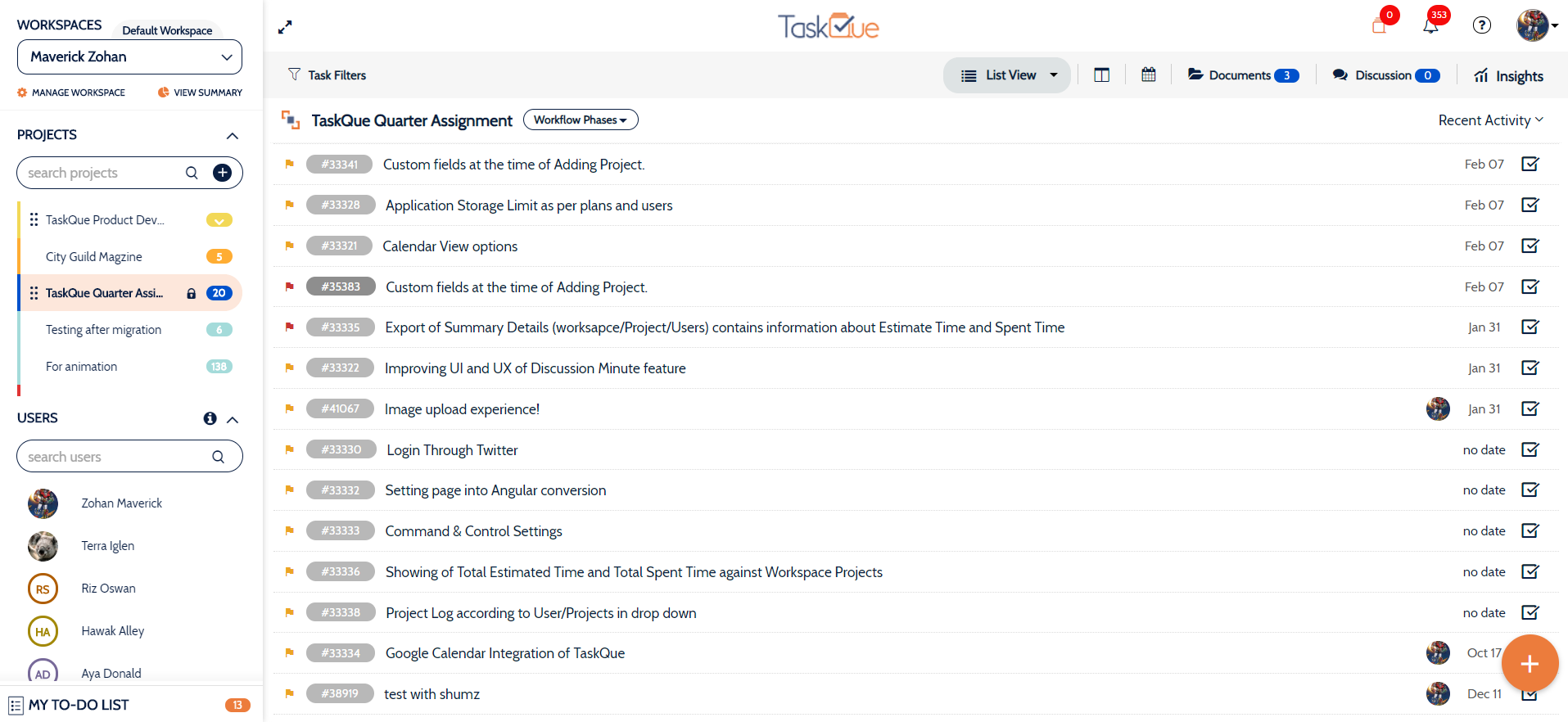
Task: Open the Documents tab
Action: pos(1242,75)
